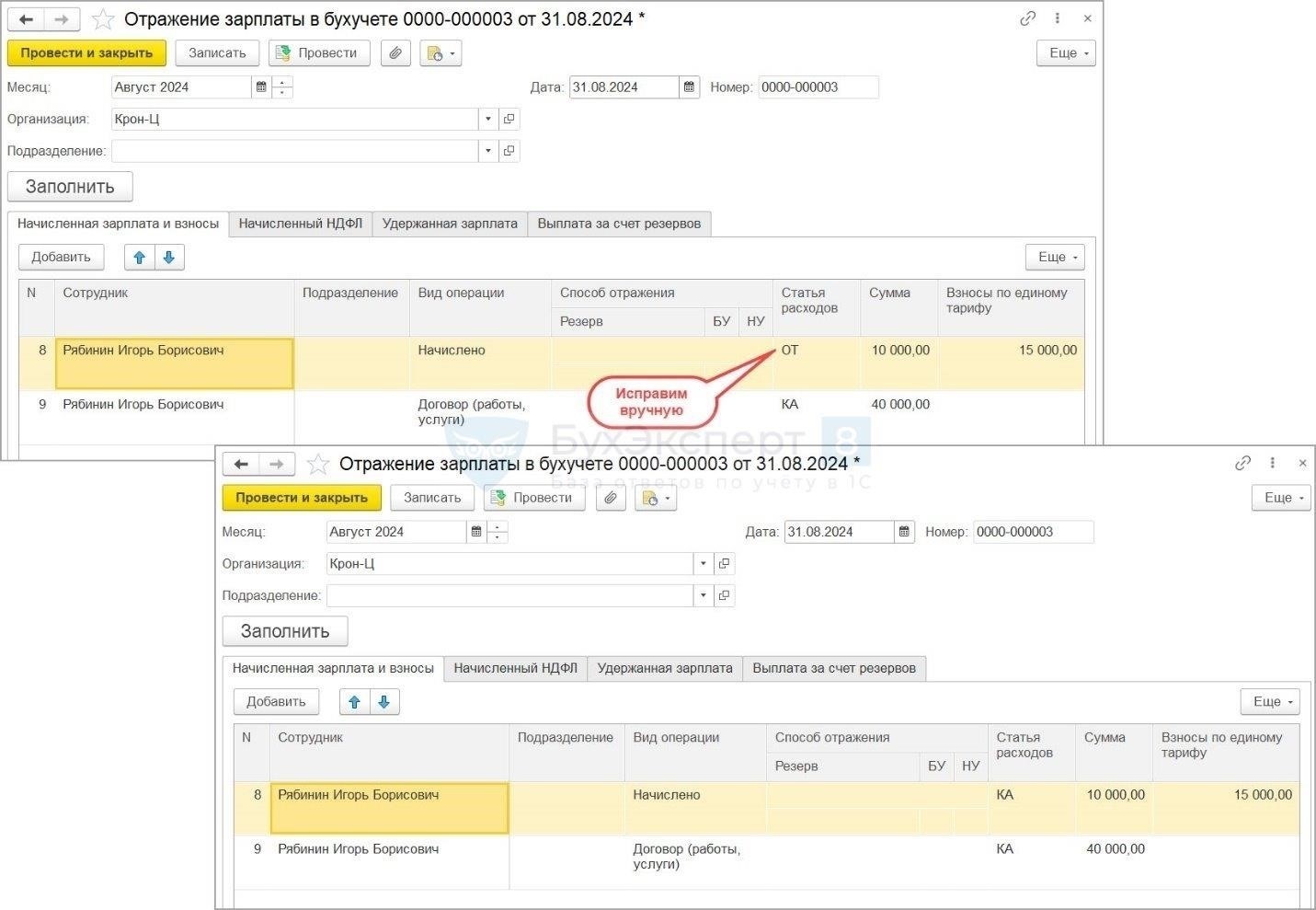Star the top window document as favorite

coord(103,19)
